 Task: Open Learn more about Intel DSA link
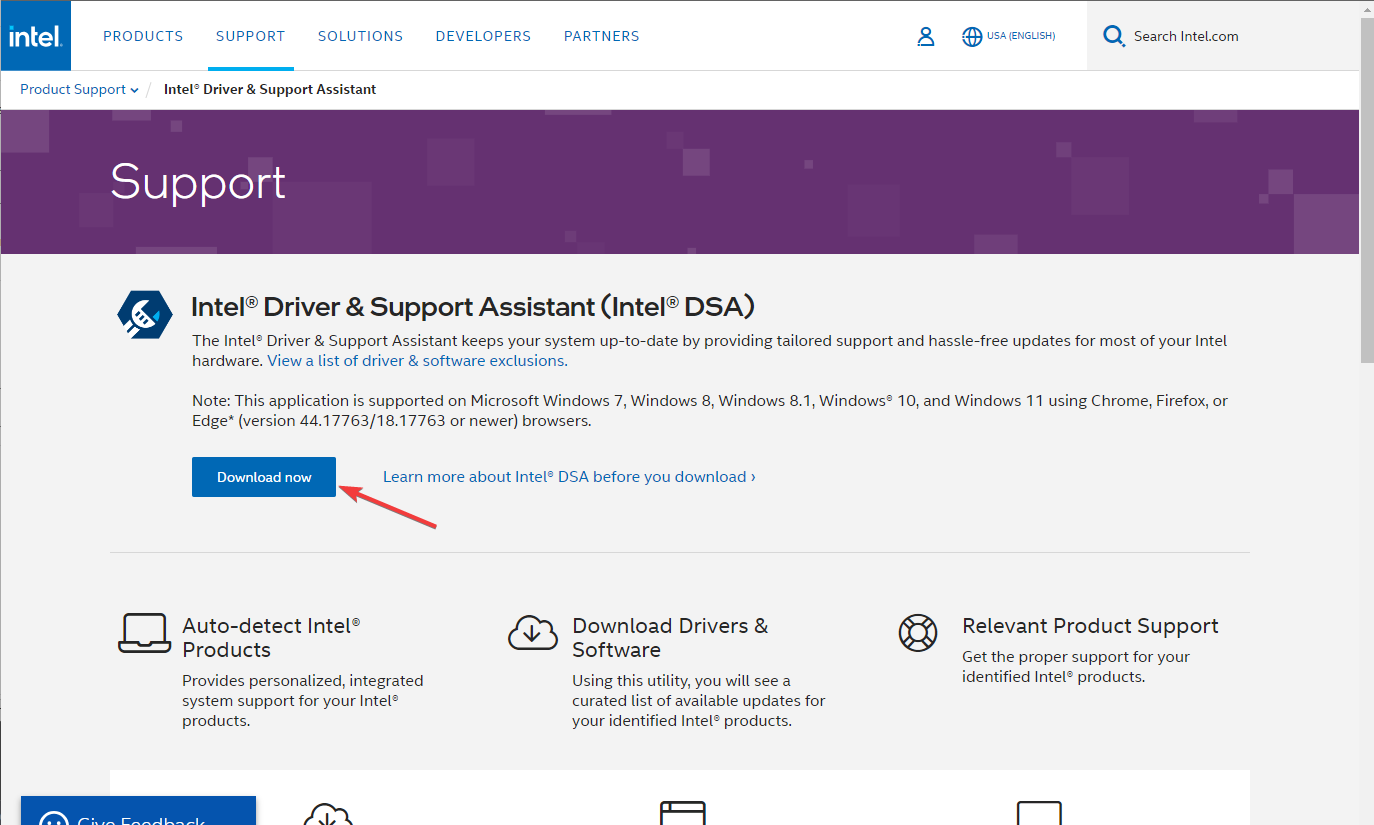(569, 477)
